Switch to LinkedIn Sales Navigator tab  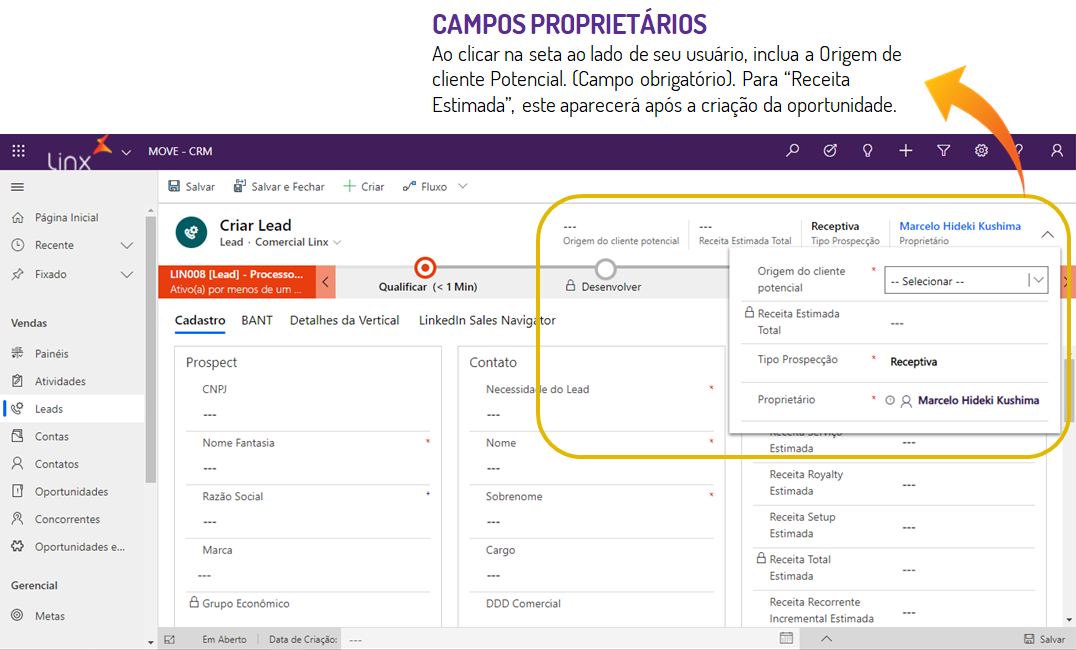coord(487,321)
